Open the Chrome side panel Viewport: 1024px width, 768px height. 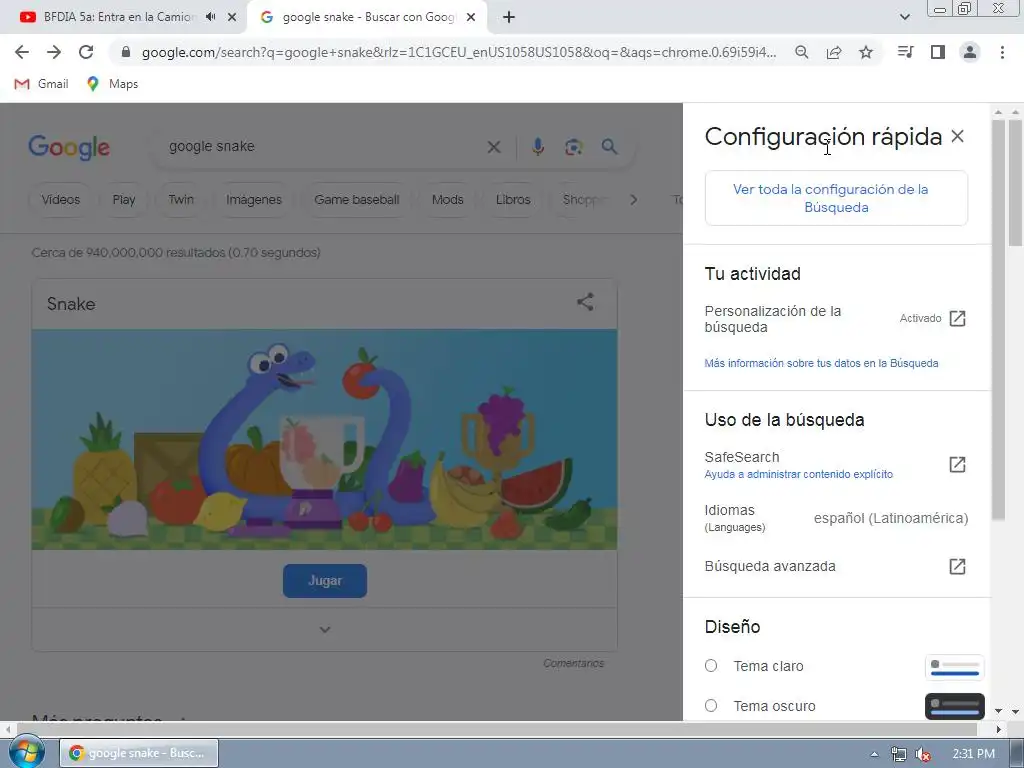tap(938, 52)
